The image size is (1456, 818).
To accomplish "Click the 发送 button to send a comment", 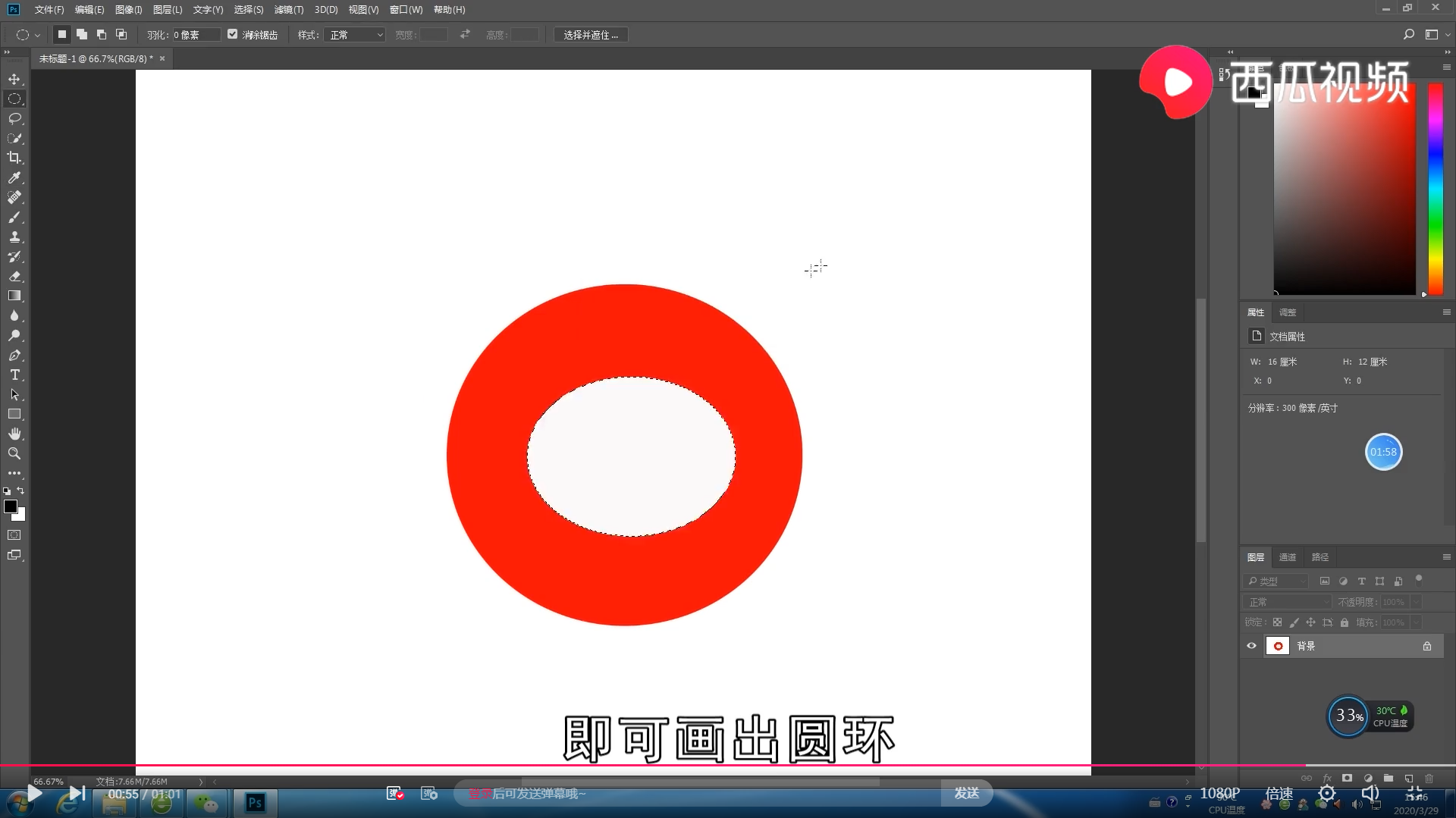I will coord(967,793).
